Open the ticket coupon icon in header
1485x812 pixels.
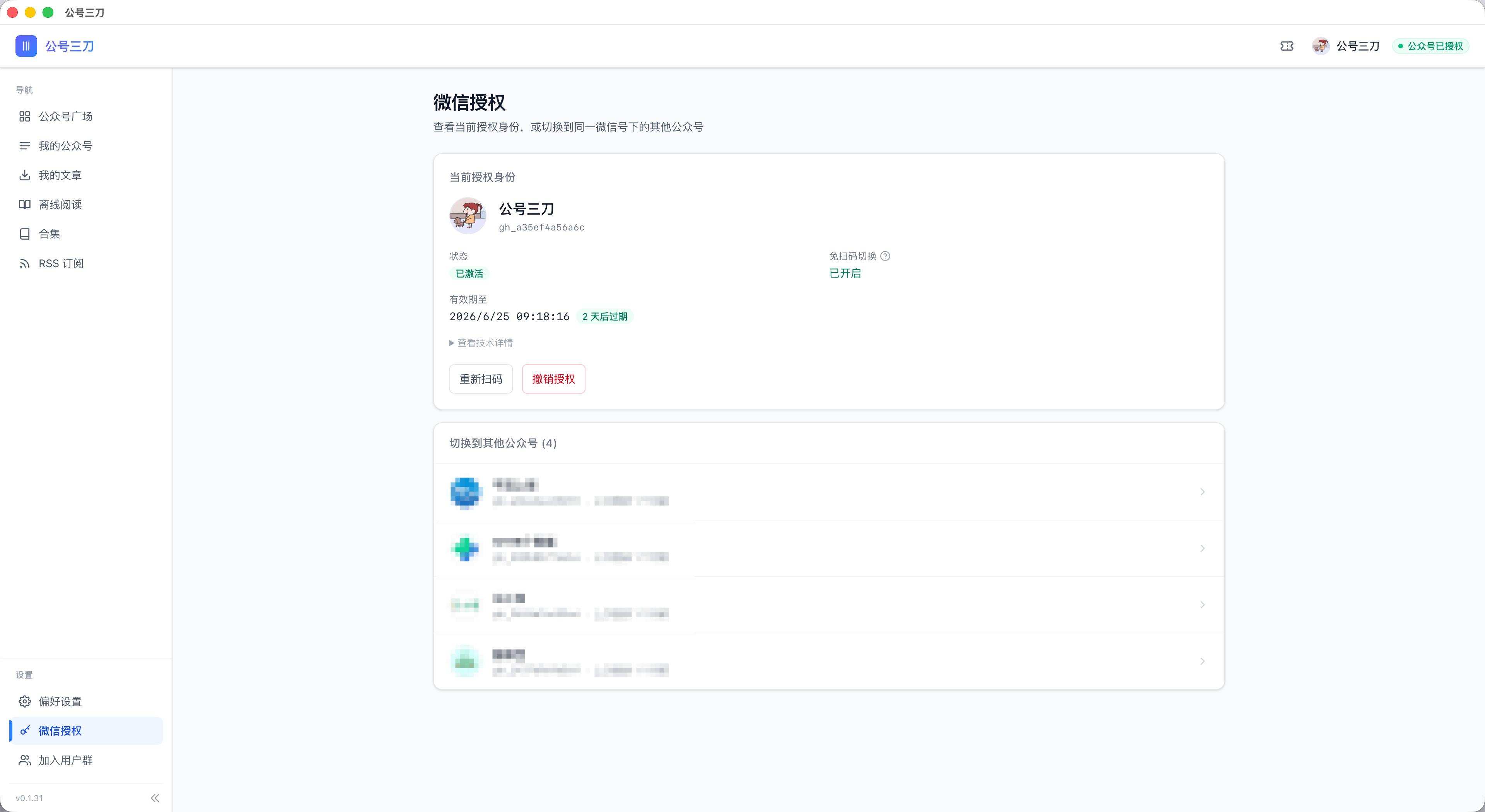1287,46
